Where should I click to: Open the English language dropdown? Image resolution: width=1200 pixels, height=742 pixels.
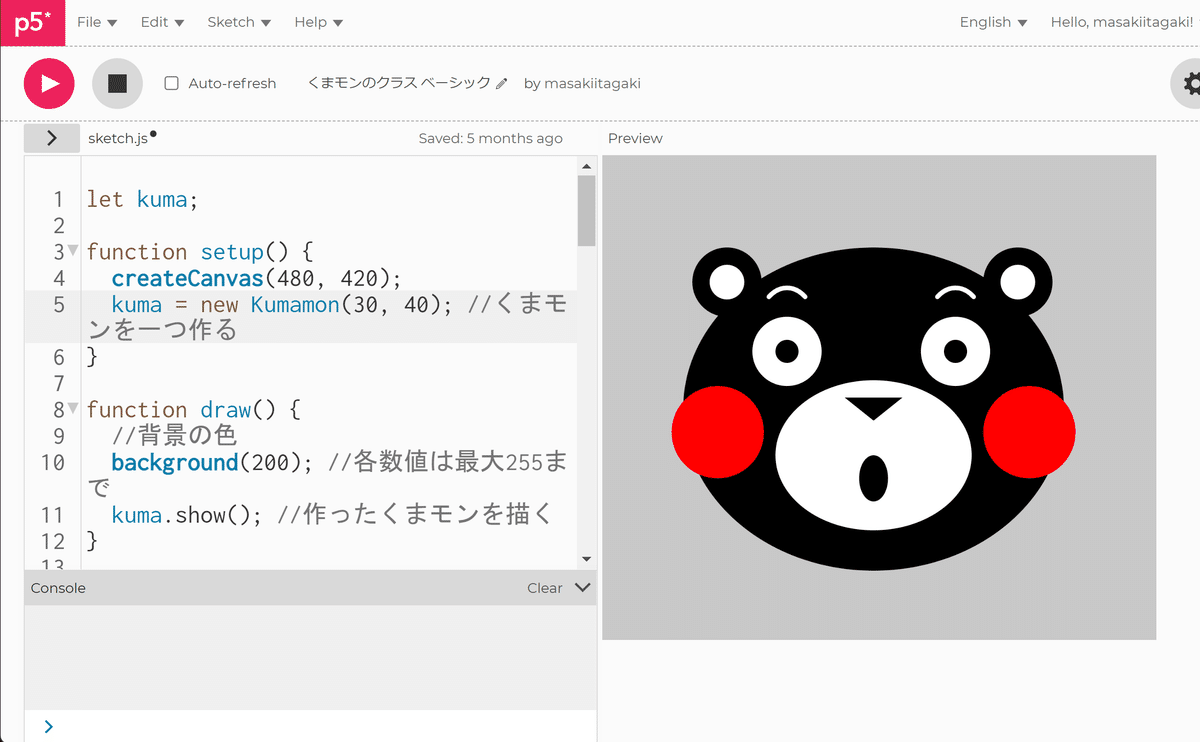tap(993, 22)
